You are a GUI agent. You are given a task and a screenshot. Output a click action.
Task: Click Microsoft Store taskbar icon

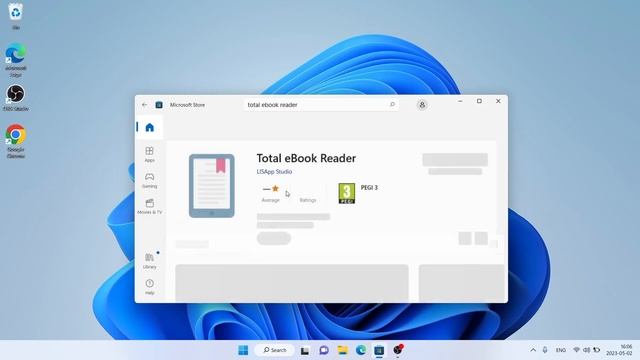379,350
